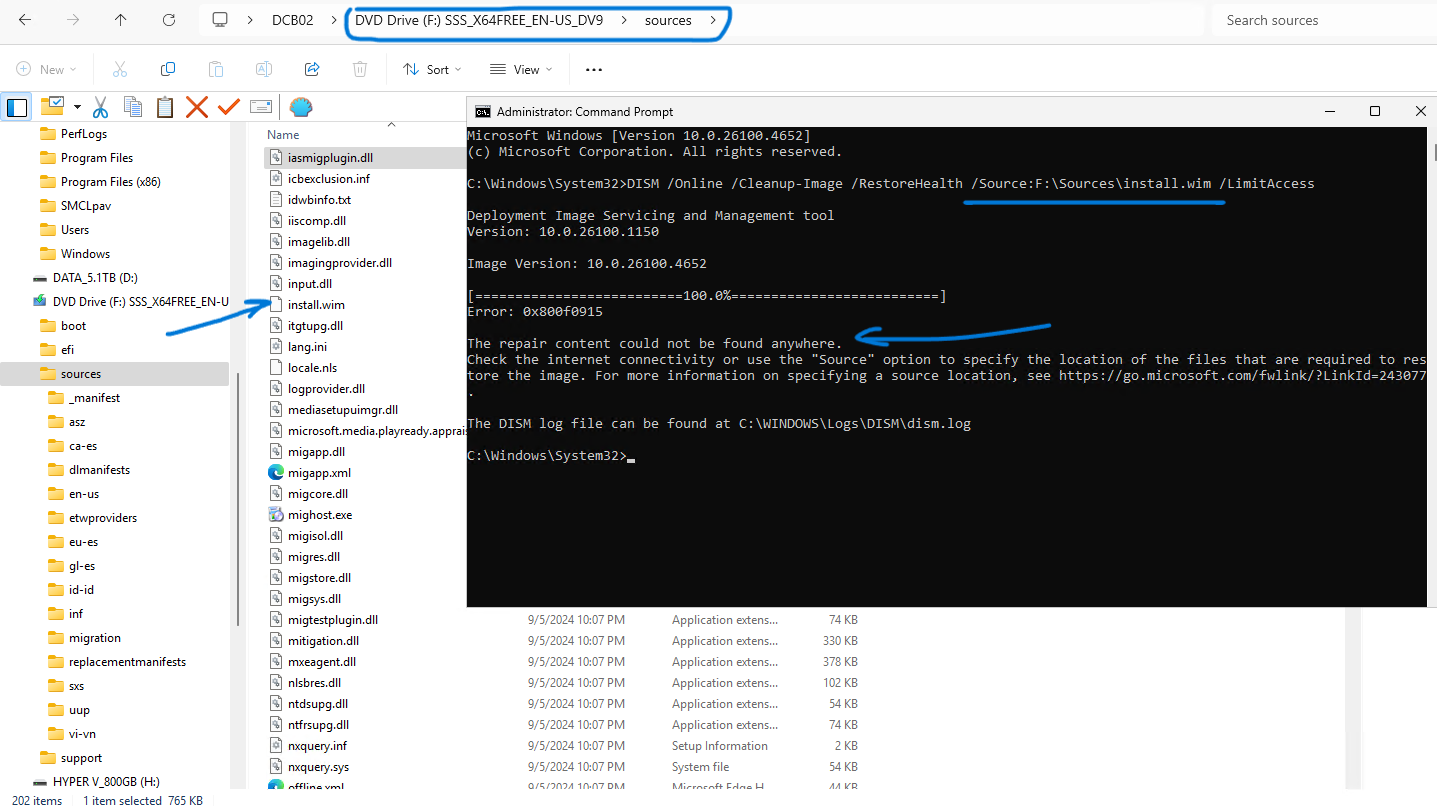This screenshot has height=810, width=1437.
Task: Refresh the sources folder view
Action: coord(169,20)
